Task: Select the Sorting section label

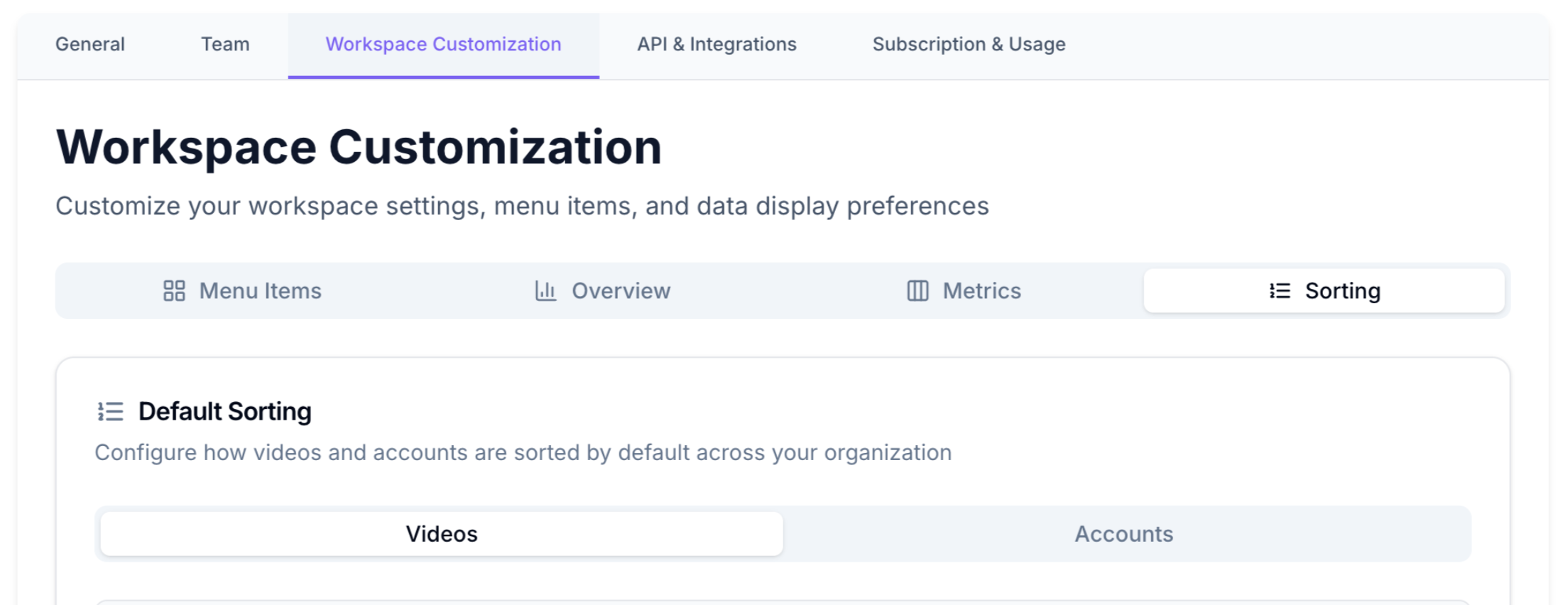Action: [x=1342, y=291]
